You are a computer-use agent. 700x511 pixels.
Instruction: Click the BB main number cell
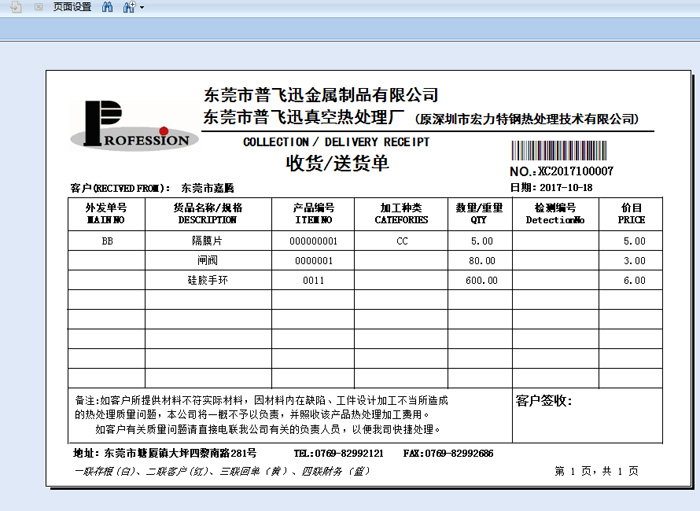click(107, 241)
